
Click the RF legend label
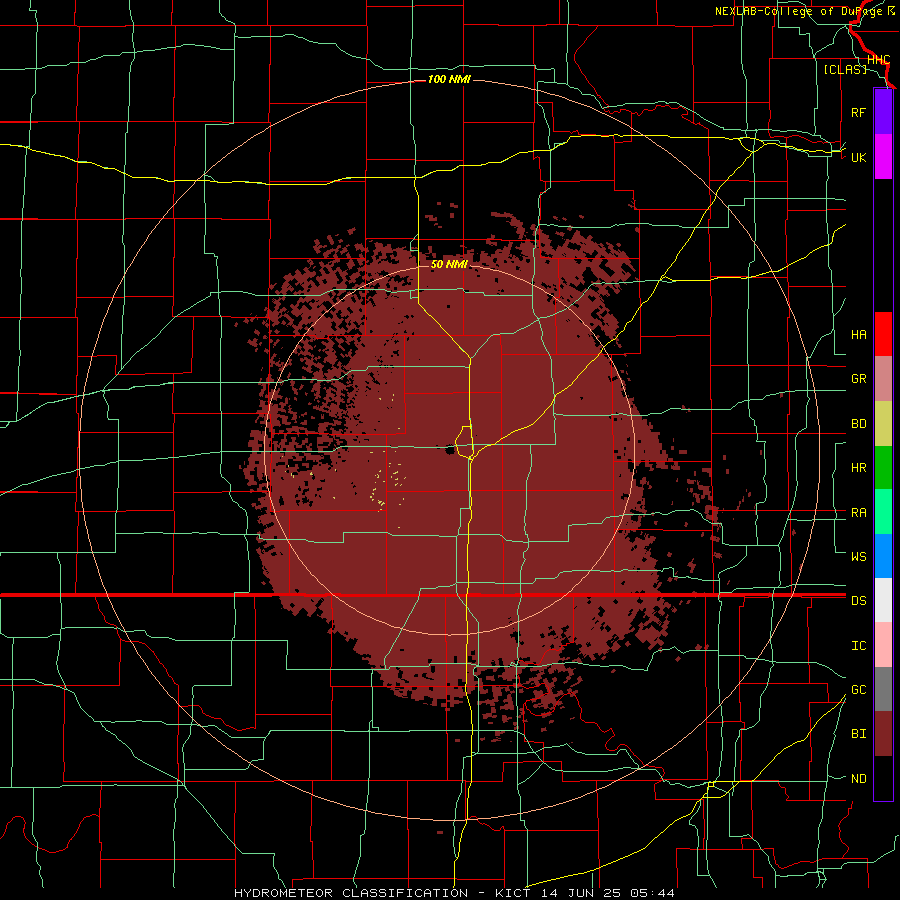[x=859, y=112]
